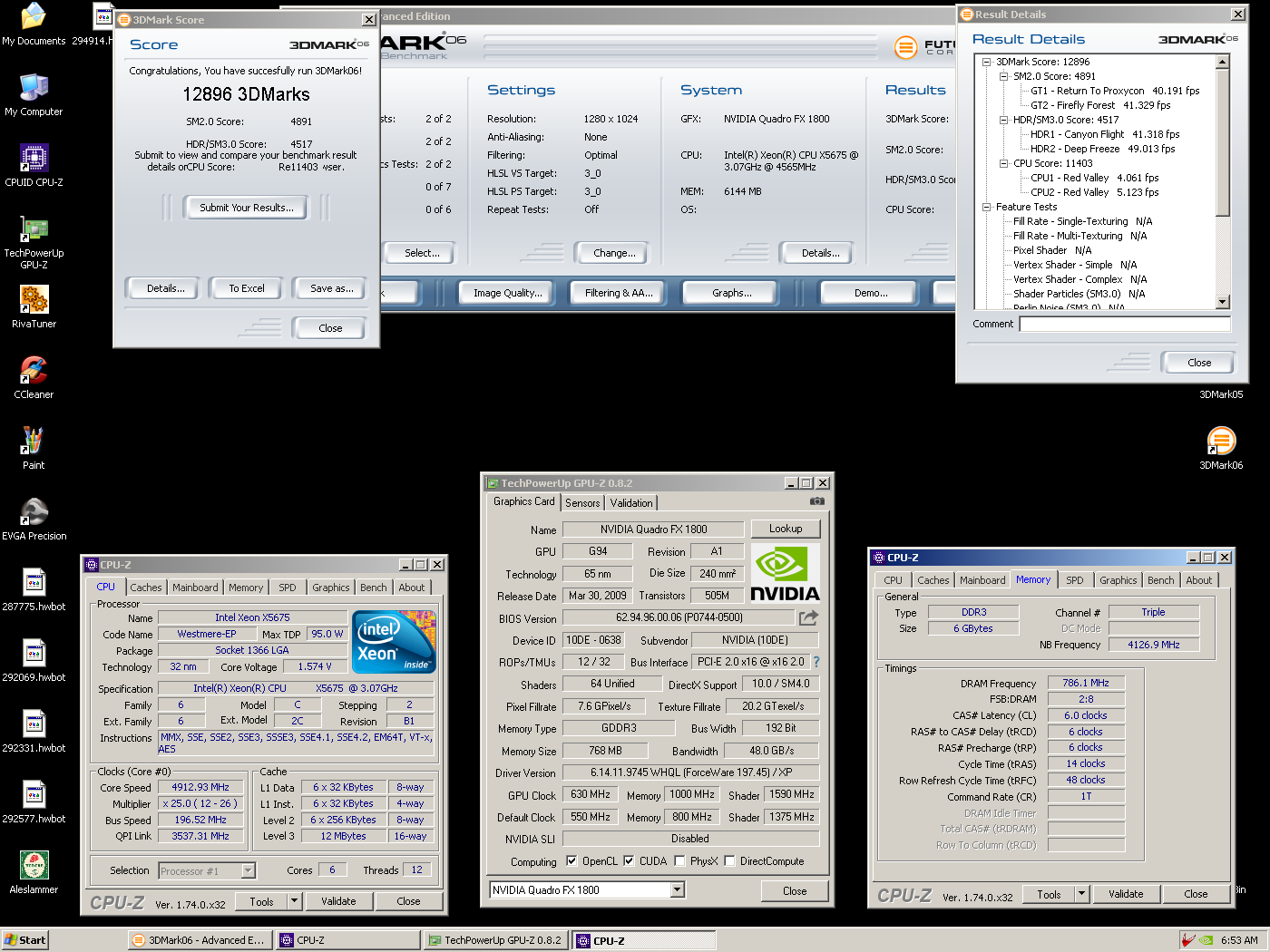Switch to Validation tab in GPU-Z
1270x952 pixels.
pos(631,503)
